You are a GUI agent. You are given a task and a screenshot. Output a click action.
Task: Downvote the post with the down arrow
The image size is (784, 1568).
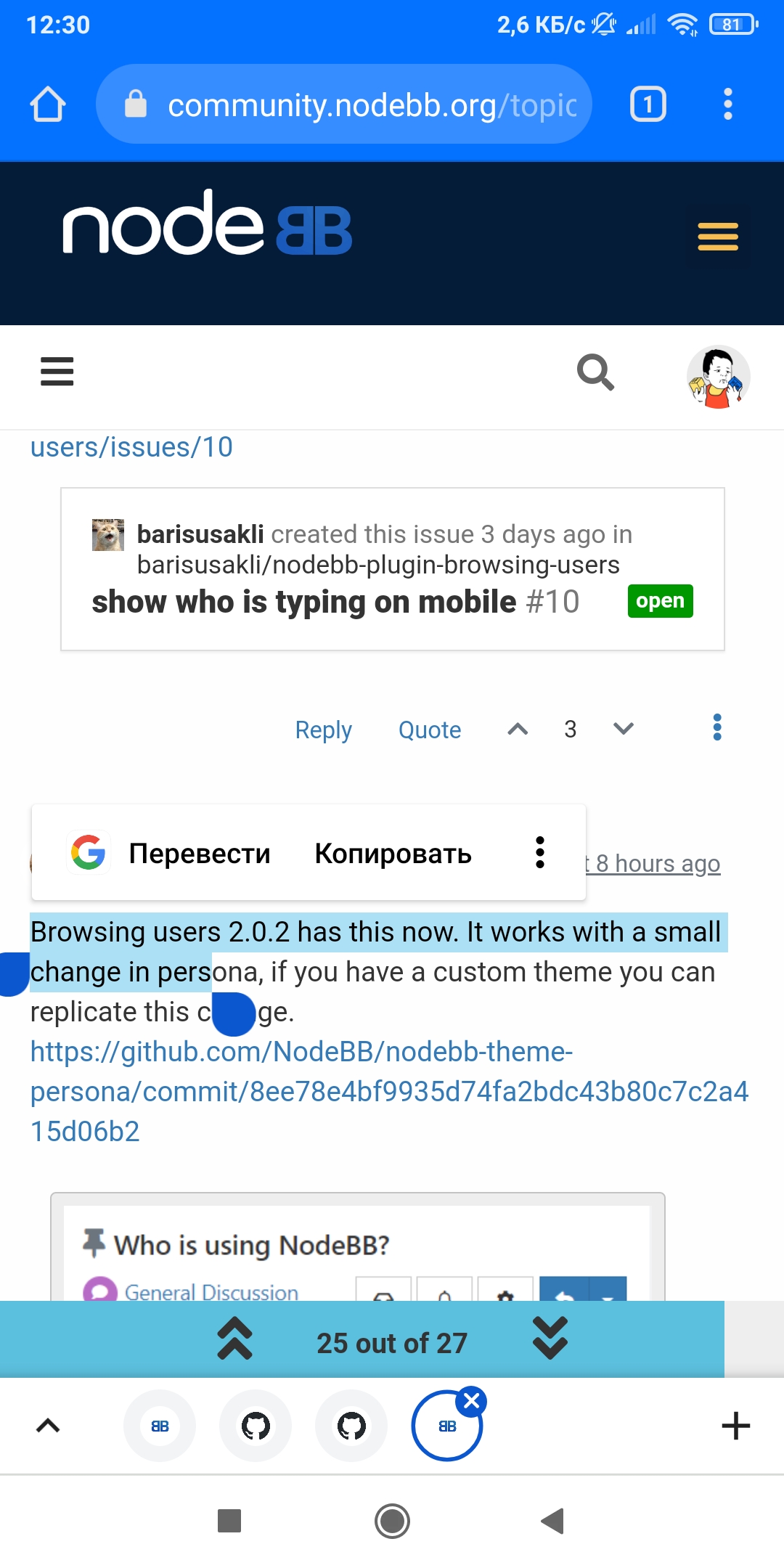click(x=623, y=729)
